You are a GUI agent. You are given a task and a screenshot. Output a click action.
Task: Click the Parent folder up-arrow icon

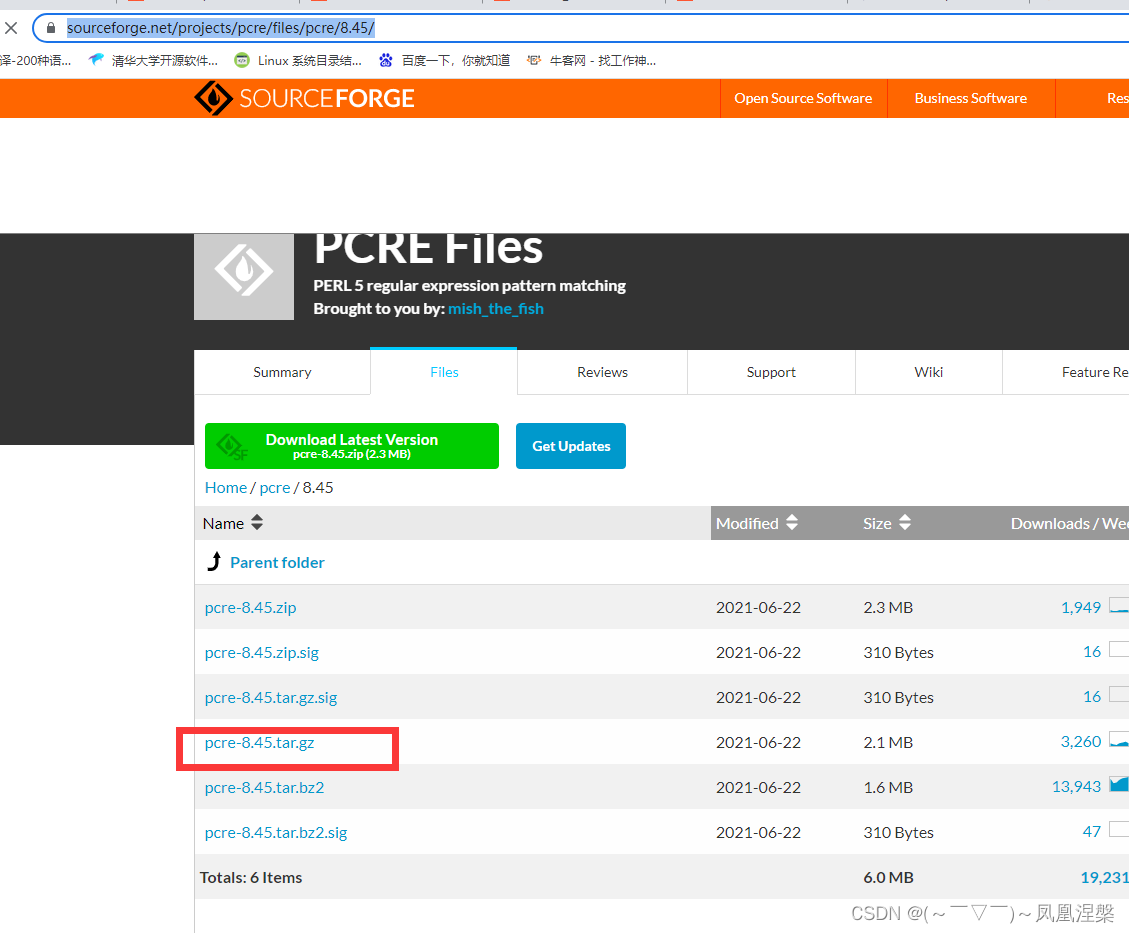pos(214,562)
